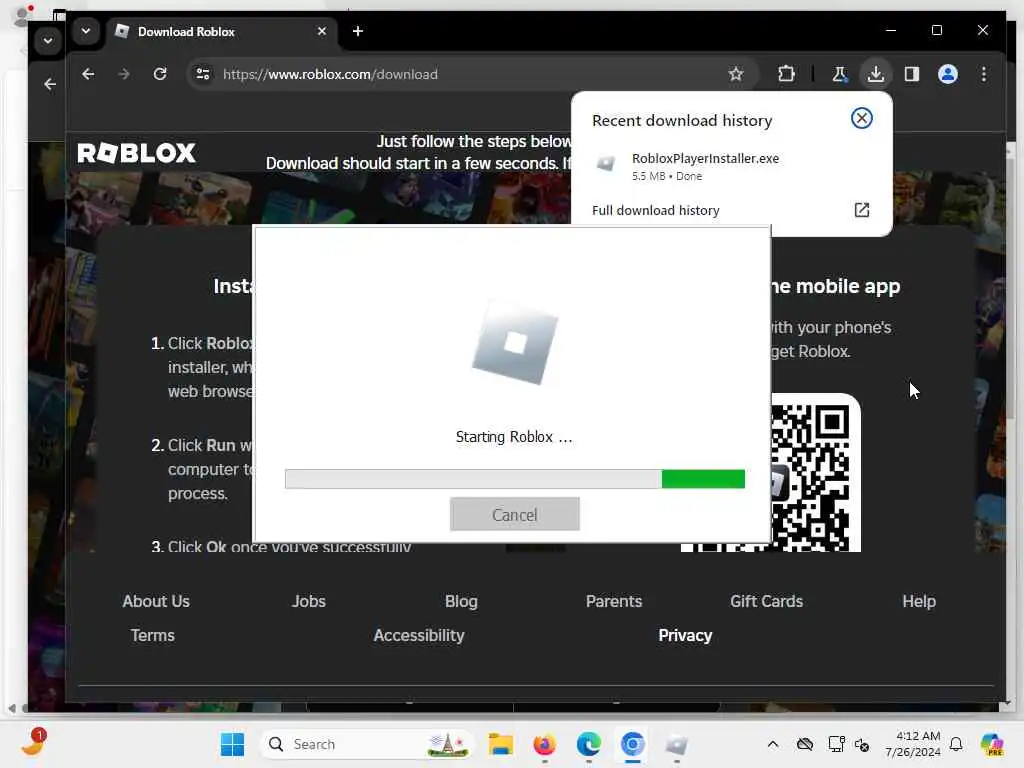
Task: Switch to the Chrome taskbar icon
Action: [632, 744]
